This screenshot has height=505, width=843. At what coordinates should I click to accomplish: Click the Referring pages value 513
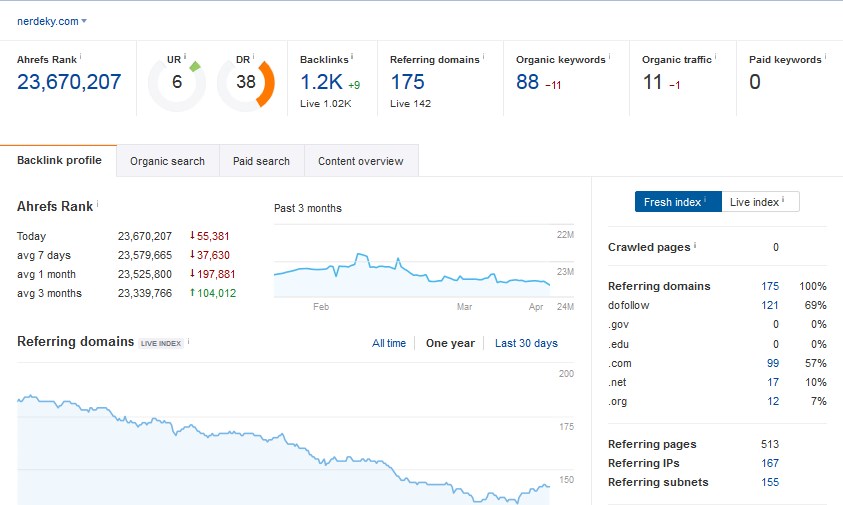coord(770,444)
